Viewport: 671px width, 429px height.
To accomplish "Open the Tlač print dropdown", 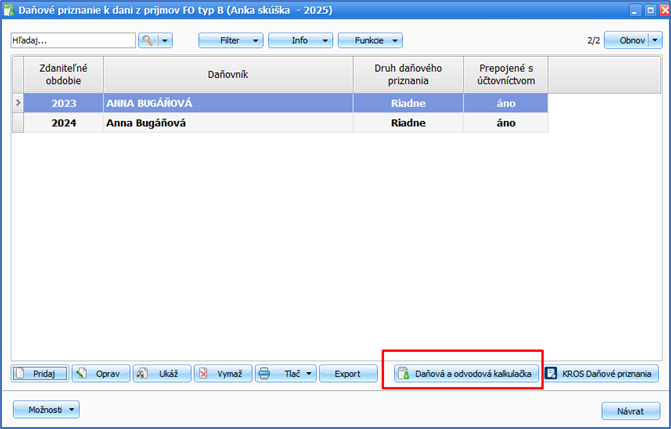I will pos(286,374).
